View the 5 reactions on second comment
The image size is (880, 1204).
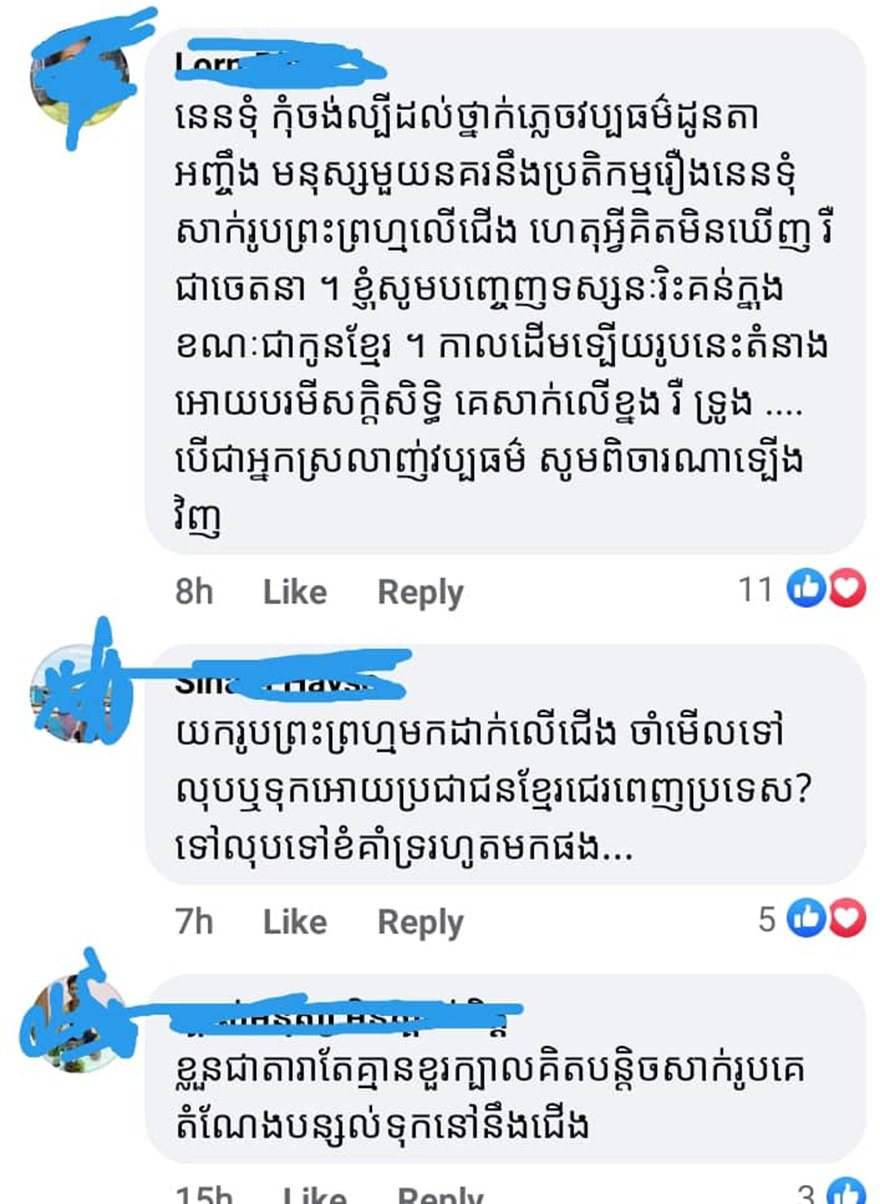click(767, 920)
